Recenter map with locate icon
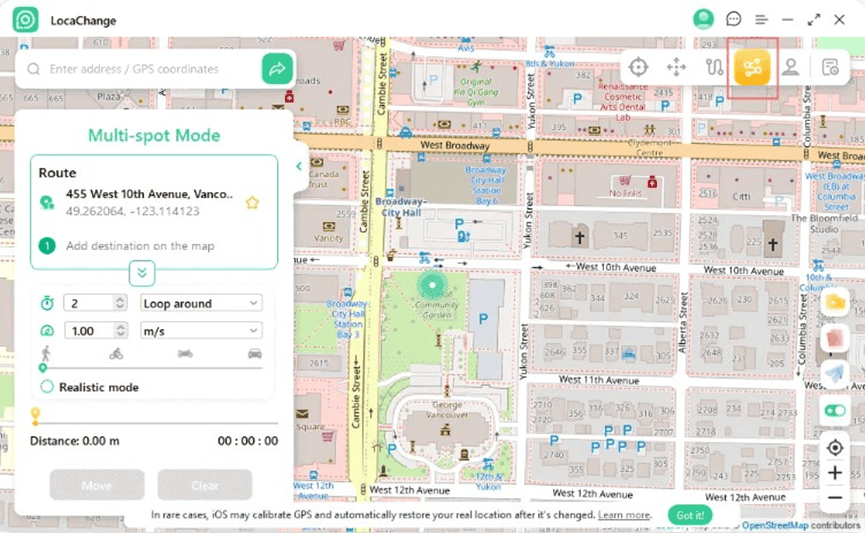This screenshot has height=533, width=865. point(835,447)
